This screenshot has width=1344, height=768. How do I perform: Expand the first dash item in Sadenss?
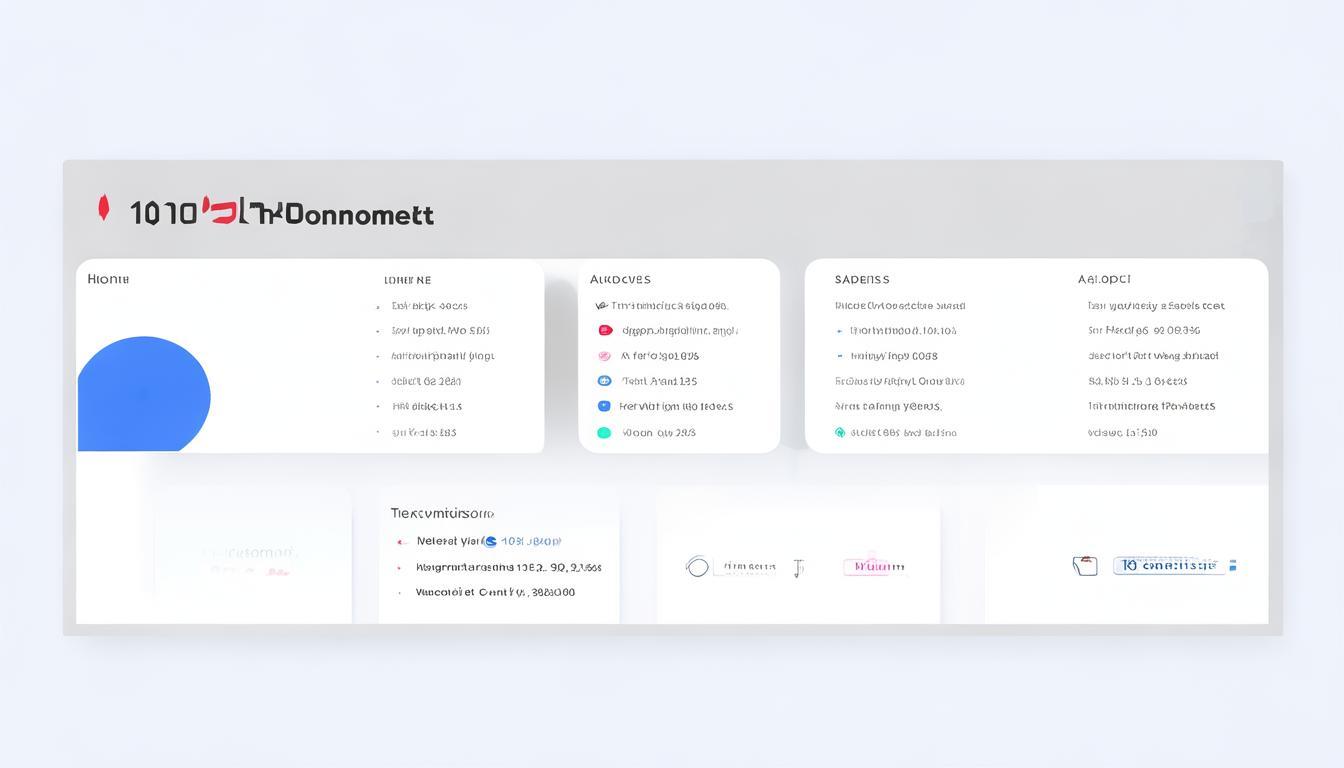point(839,331)
